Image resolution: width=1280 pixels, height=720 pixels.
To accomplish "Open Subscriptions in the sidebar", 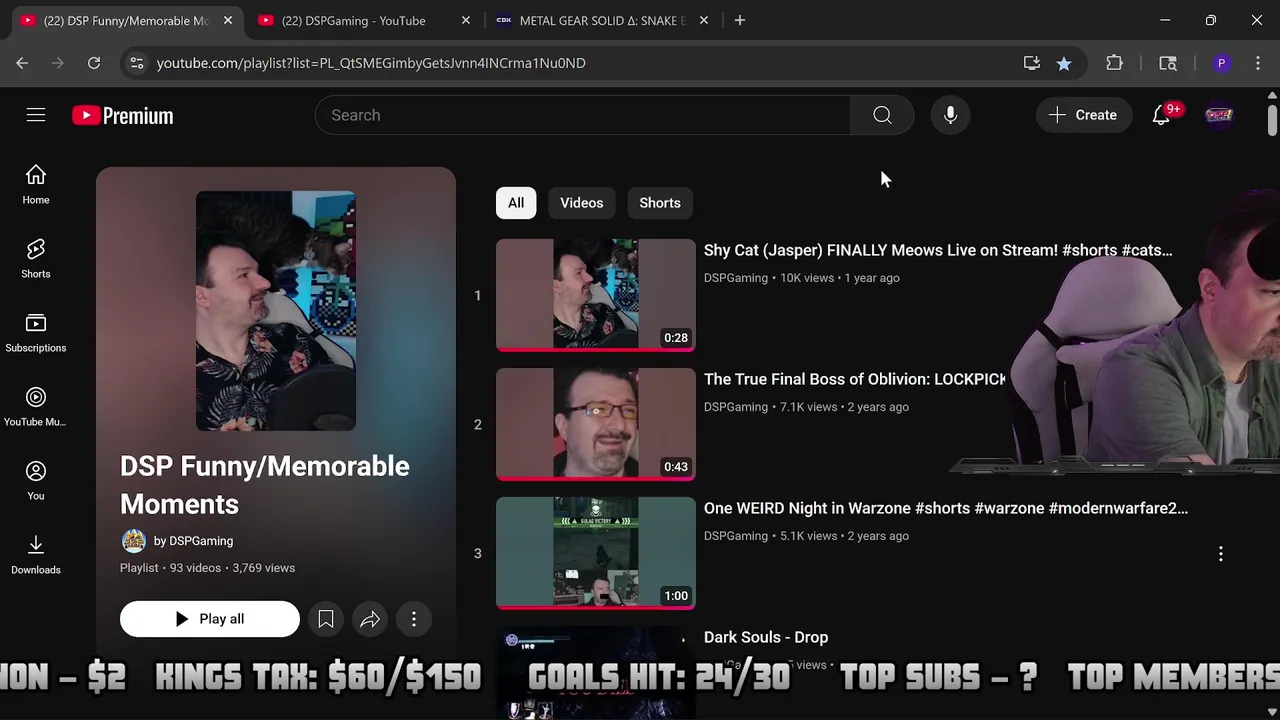I will coord(36,333).
